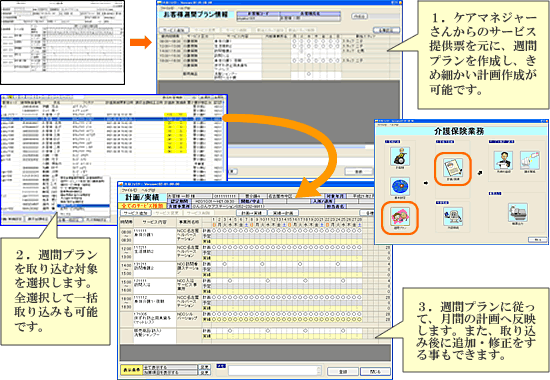
Task: Click the 登録 button at bottom of 計画/実績
Action: coord(343,372)
